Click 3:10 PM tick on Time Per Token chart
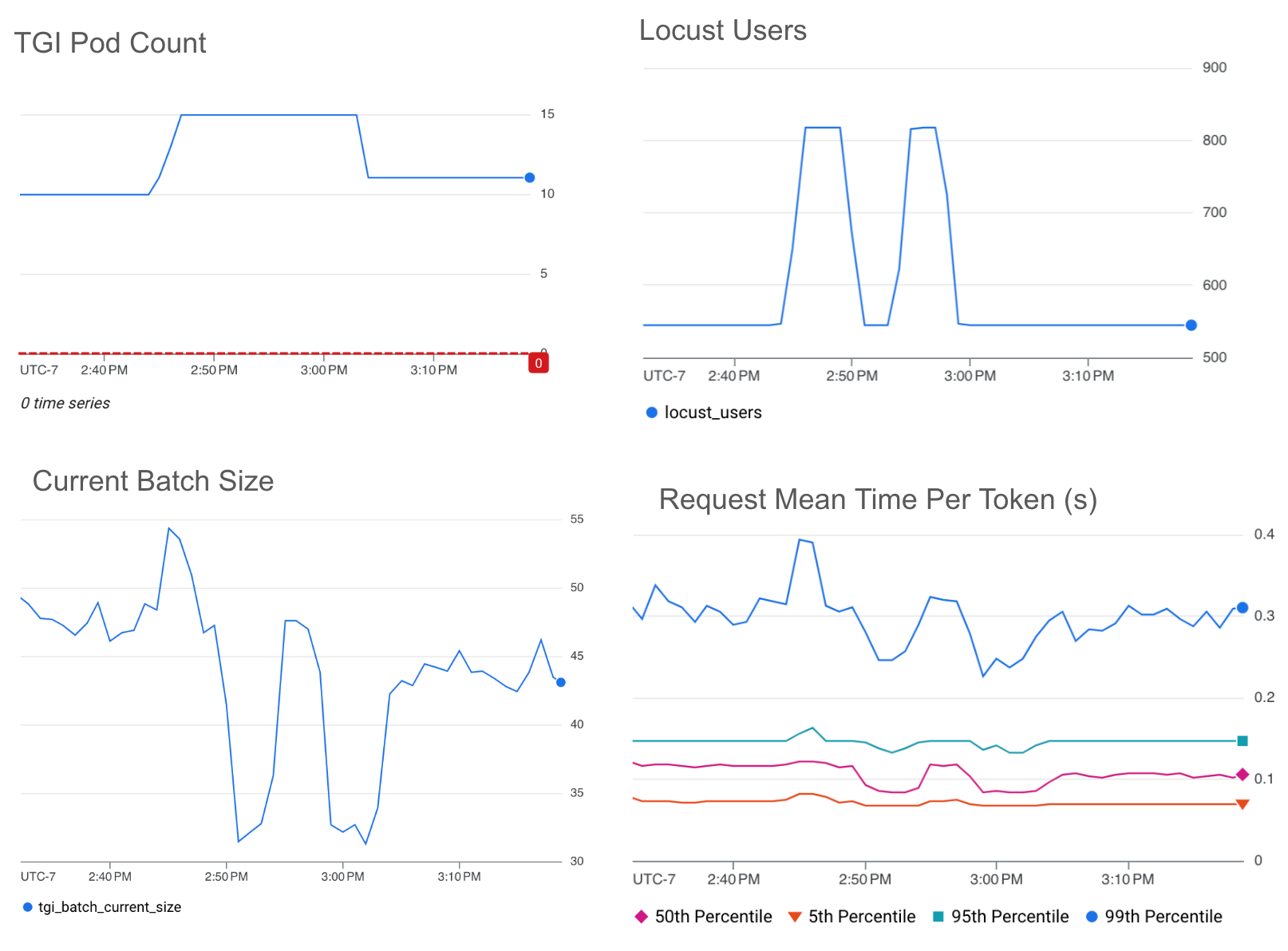 1128,879
